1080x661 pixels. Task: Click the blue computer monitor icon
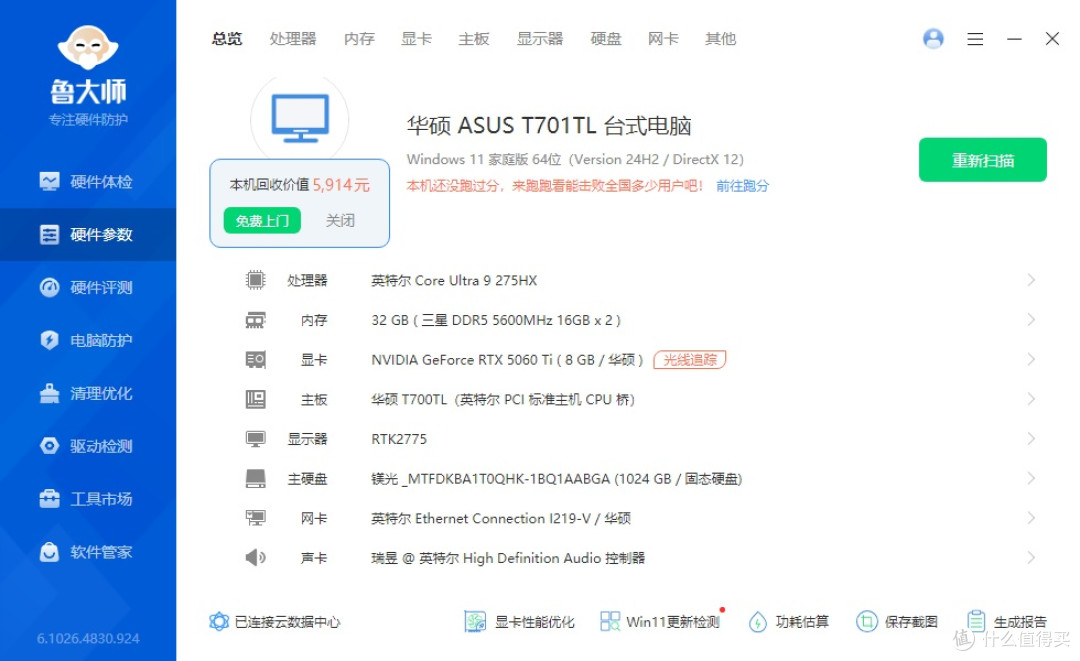(300, 118)
